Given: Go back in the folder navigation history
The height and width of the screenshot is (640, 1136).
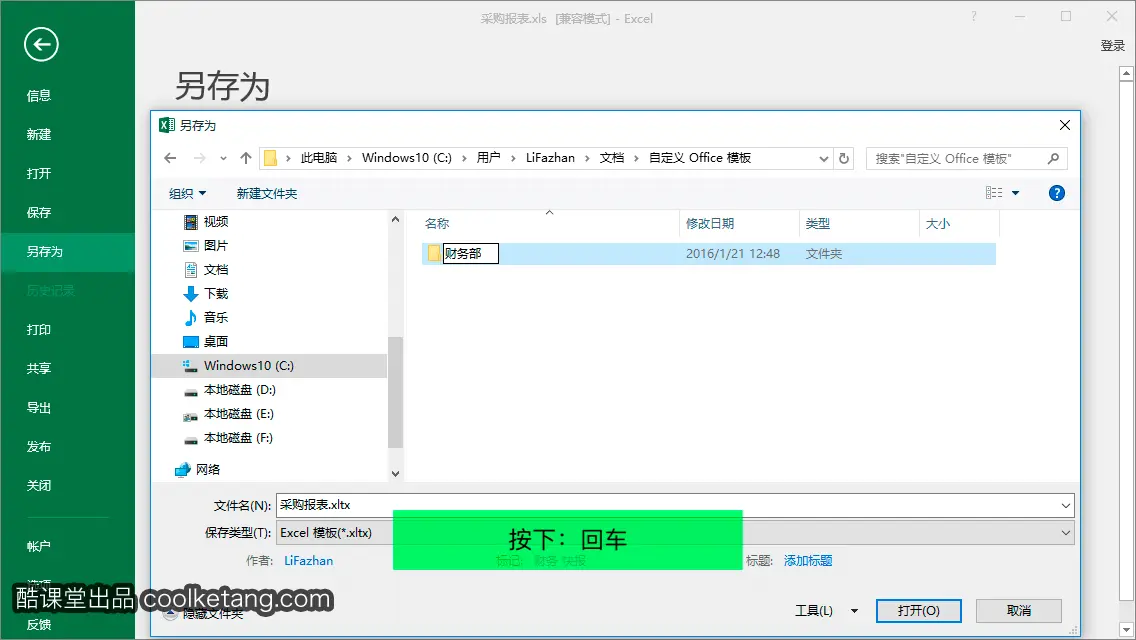Looking at the screenshot, I should click(170, 158).
